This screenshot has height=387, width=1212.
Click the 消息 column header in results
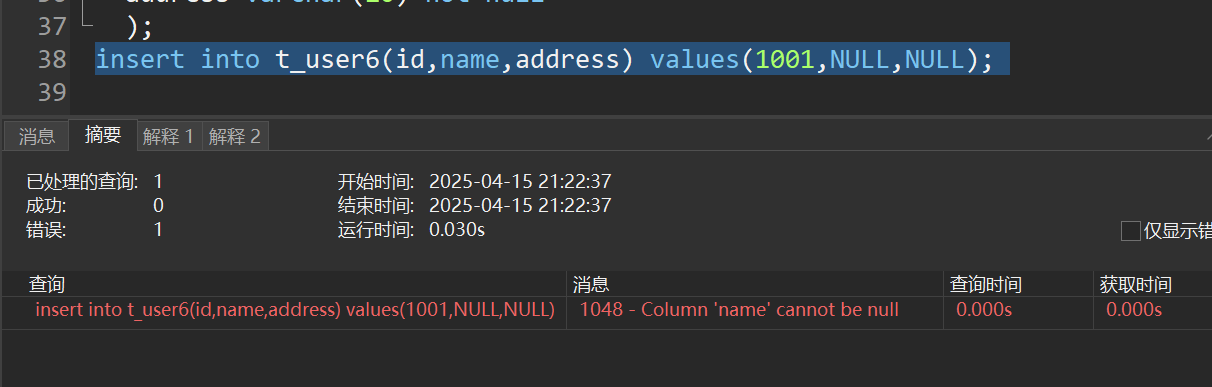pos(755,285)
